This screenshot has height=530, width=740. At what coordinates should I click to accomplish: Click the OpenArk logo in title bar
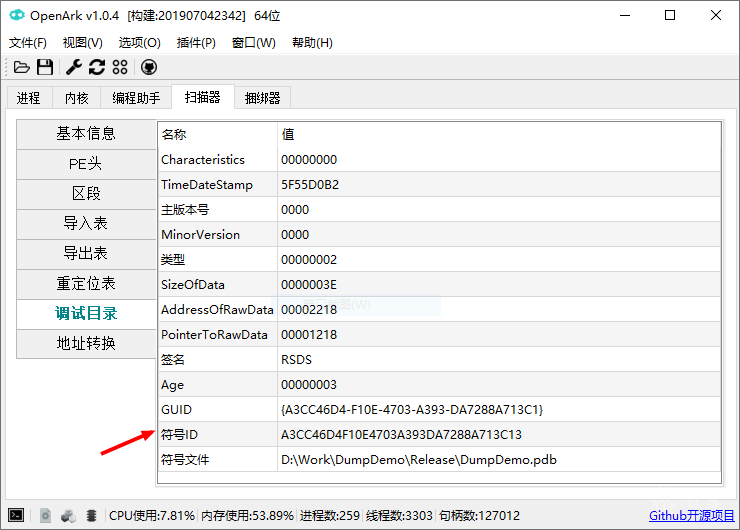pos(17,15)
